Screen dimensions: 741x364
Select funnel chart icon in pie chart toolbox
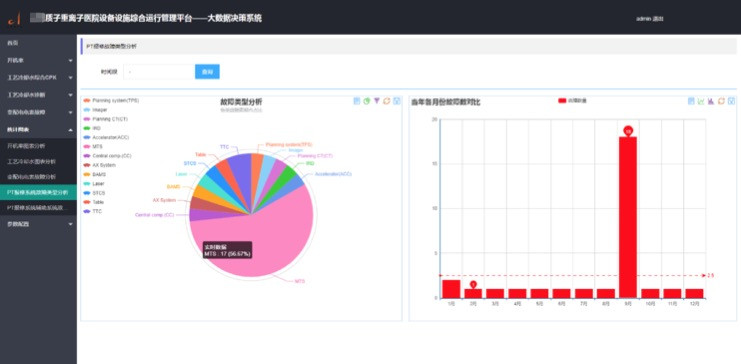point(377,101)
